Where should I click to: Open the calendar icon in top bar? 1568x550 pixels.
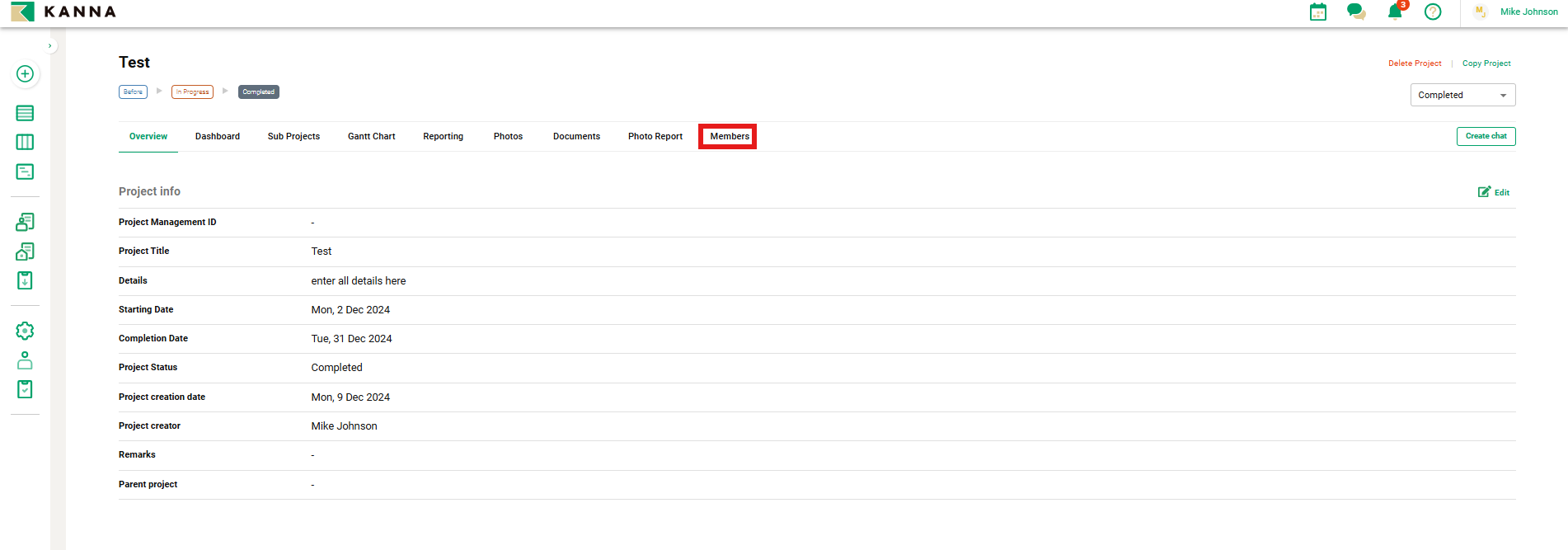point(1318,12)
